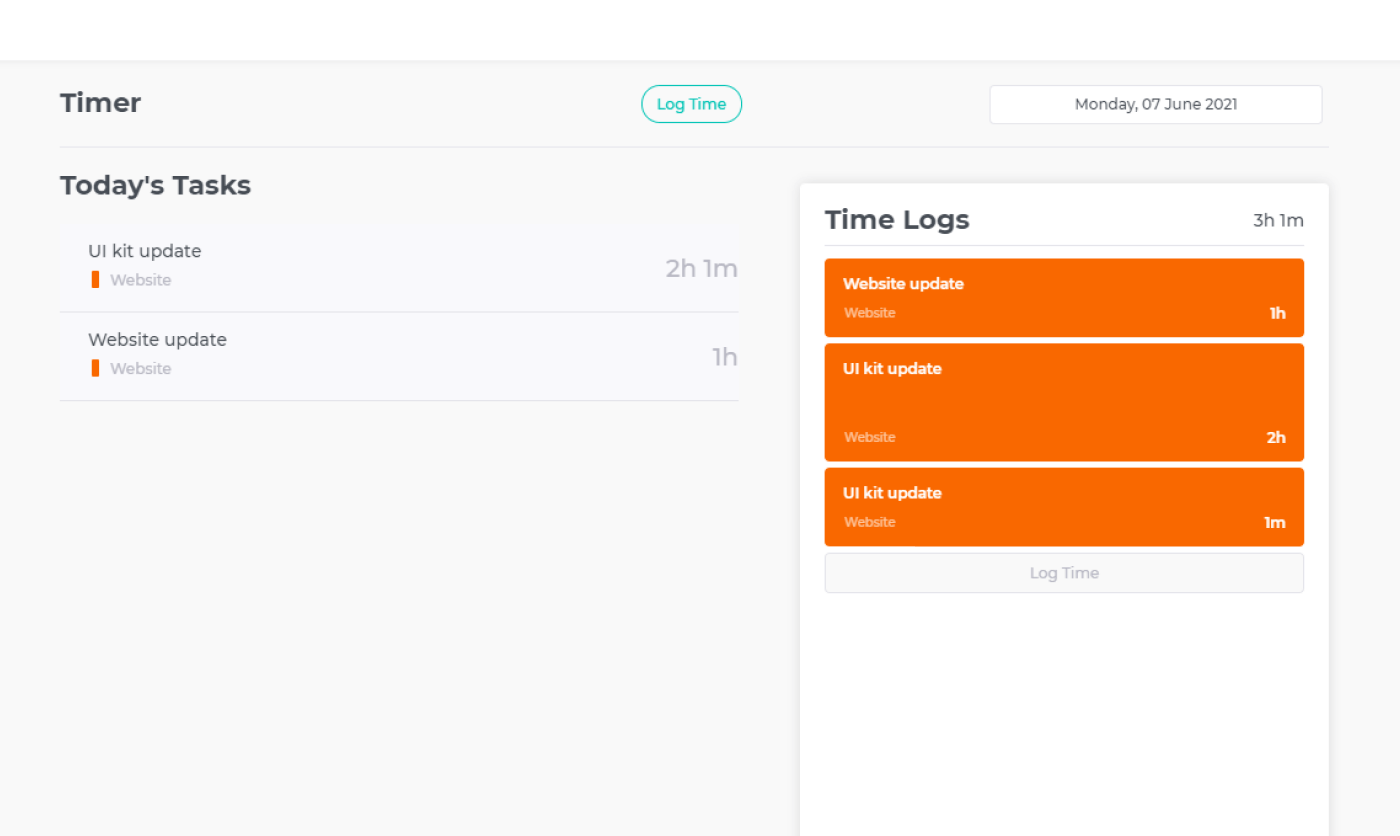
Task: Click the Today's Tasks heading
Action: 155,185
